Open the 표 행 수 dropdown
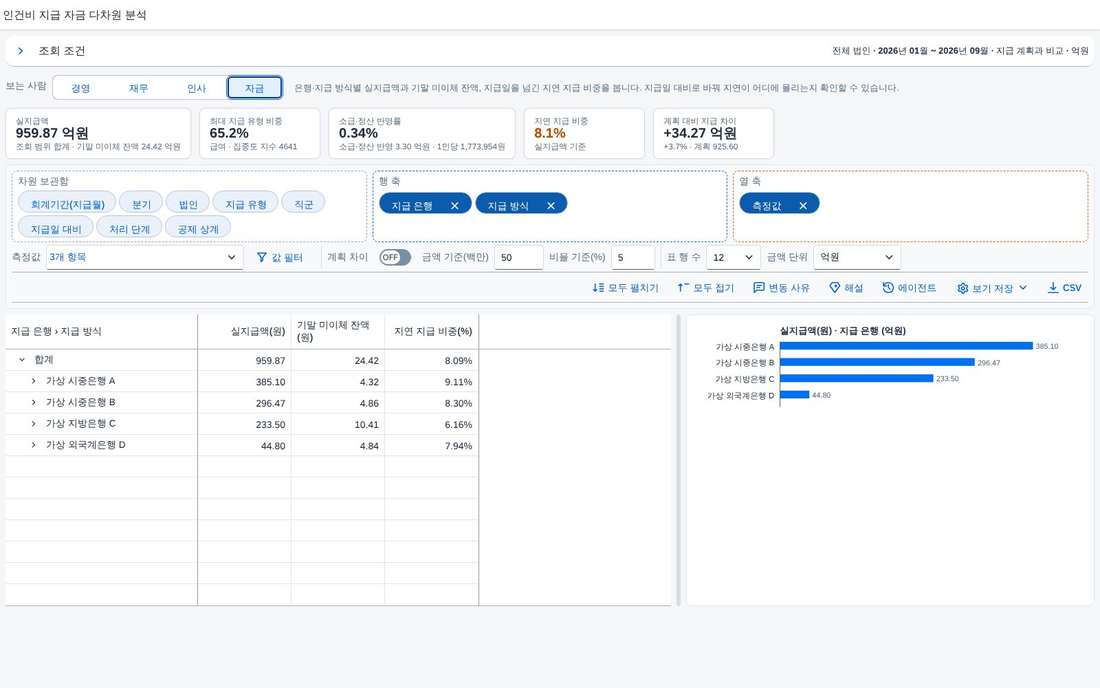This screenshot has width=1100, height=688. (732, 257)
